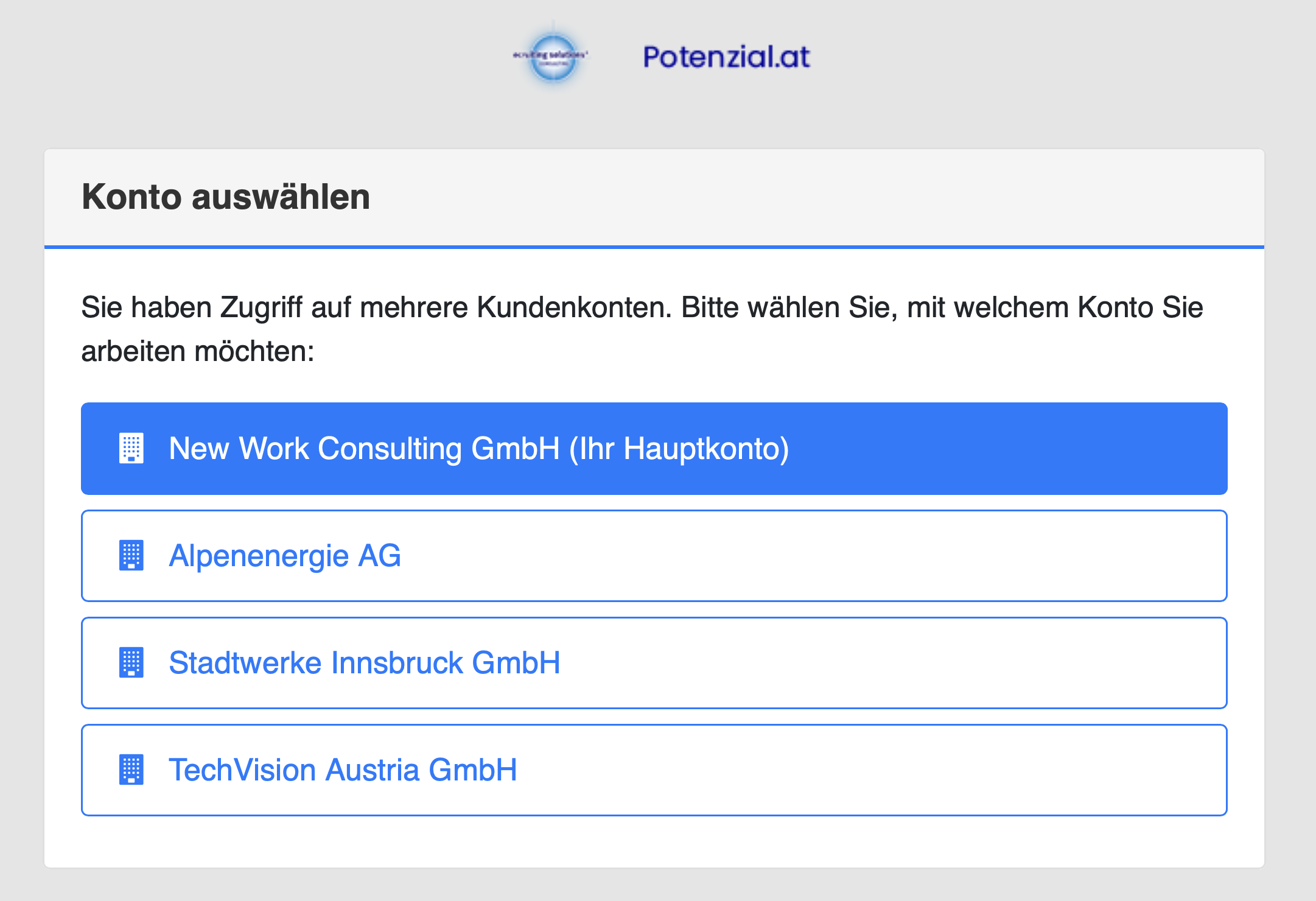
Task: Click the recruiting solutions globe logo
Action: [551, 57]
